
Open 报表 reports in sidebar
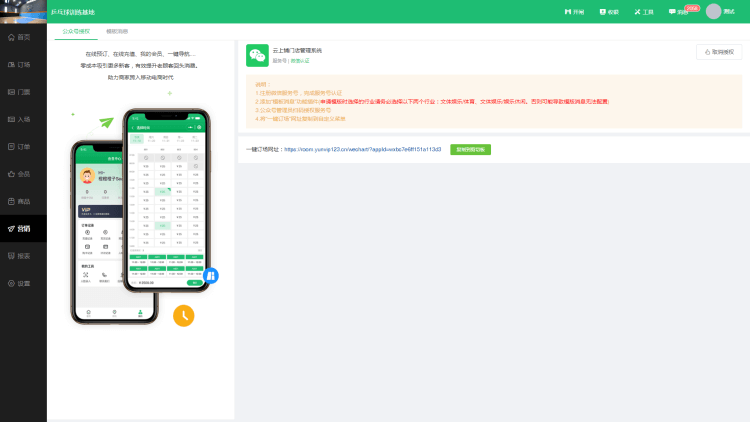20,256
